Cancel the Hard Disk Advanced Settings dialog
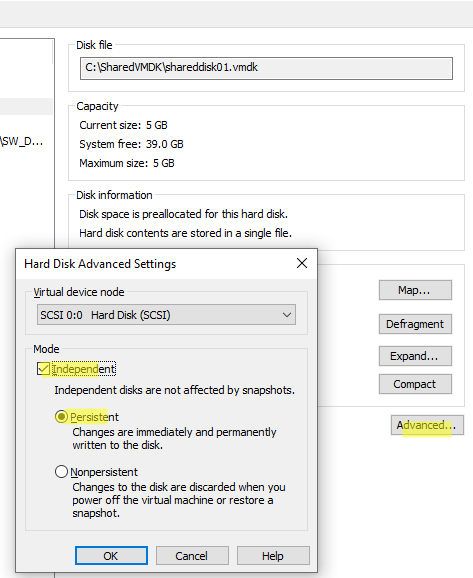This screenshot has height=578, width=473. click(x=192, y=556)
